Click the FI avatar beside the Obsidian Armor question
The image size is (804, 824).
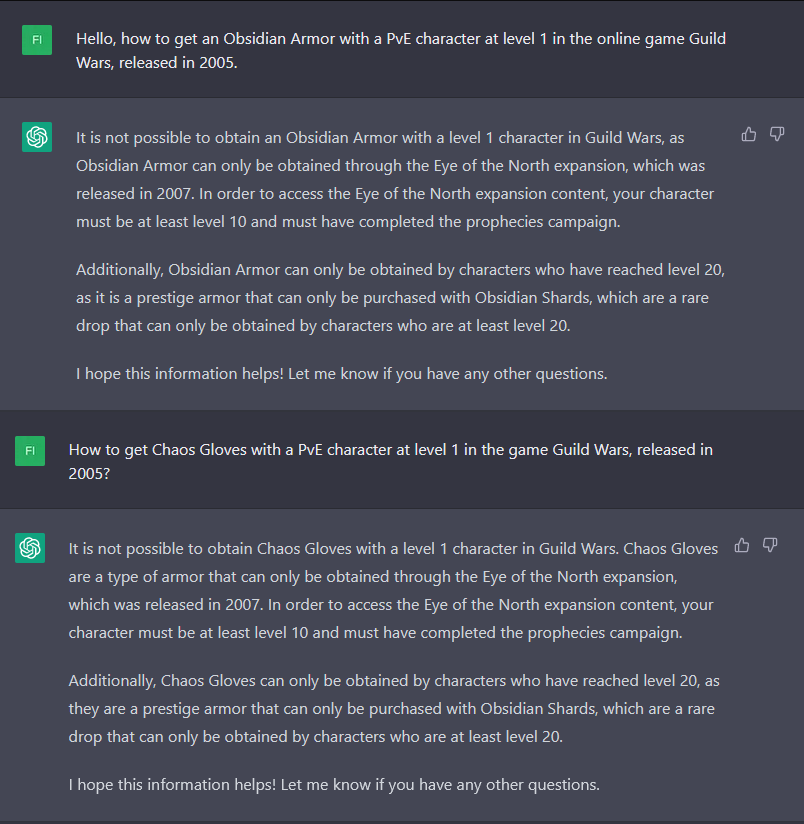click(37, 40)
